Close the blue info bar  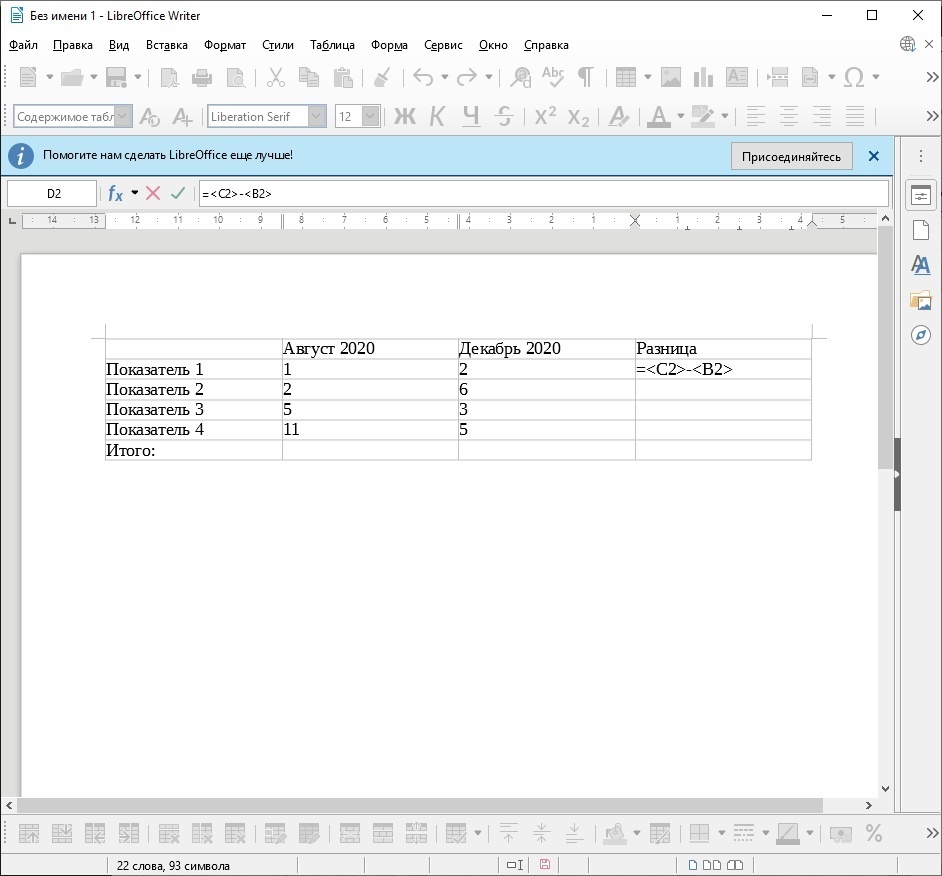click(x=873, y=157)
